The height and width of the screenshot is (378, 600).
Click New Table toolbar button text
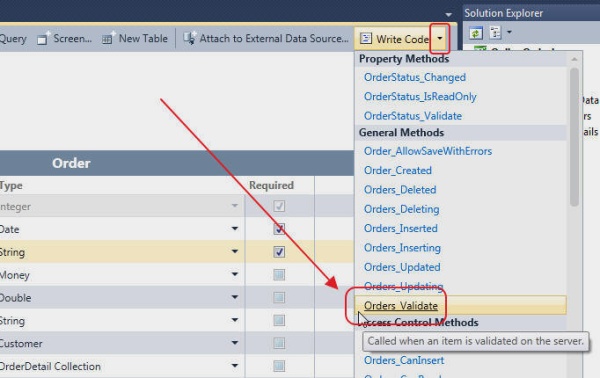pos(143,38)
